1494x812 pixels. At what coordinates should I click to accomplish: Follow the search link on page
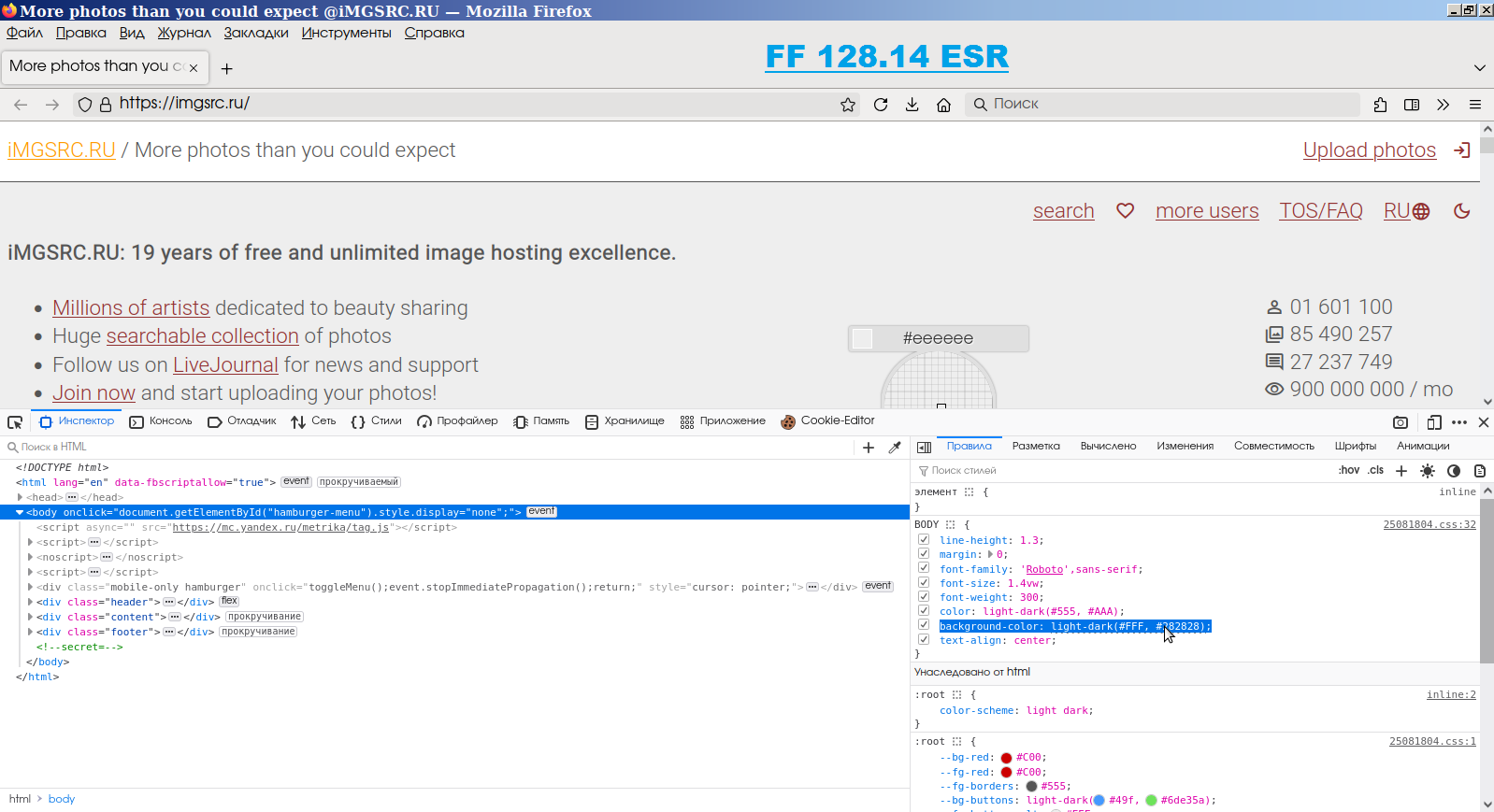tap(1064, 211)
